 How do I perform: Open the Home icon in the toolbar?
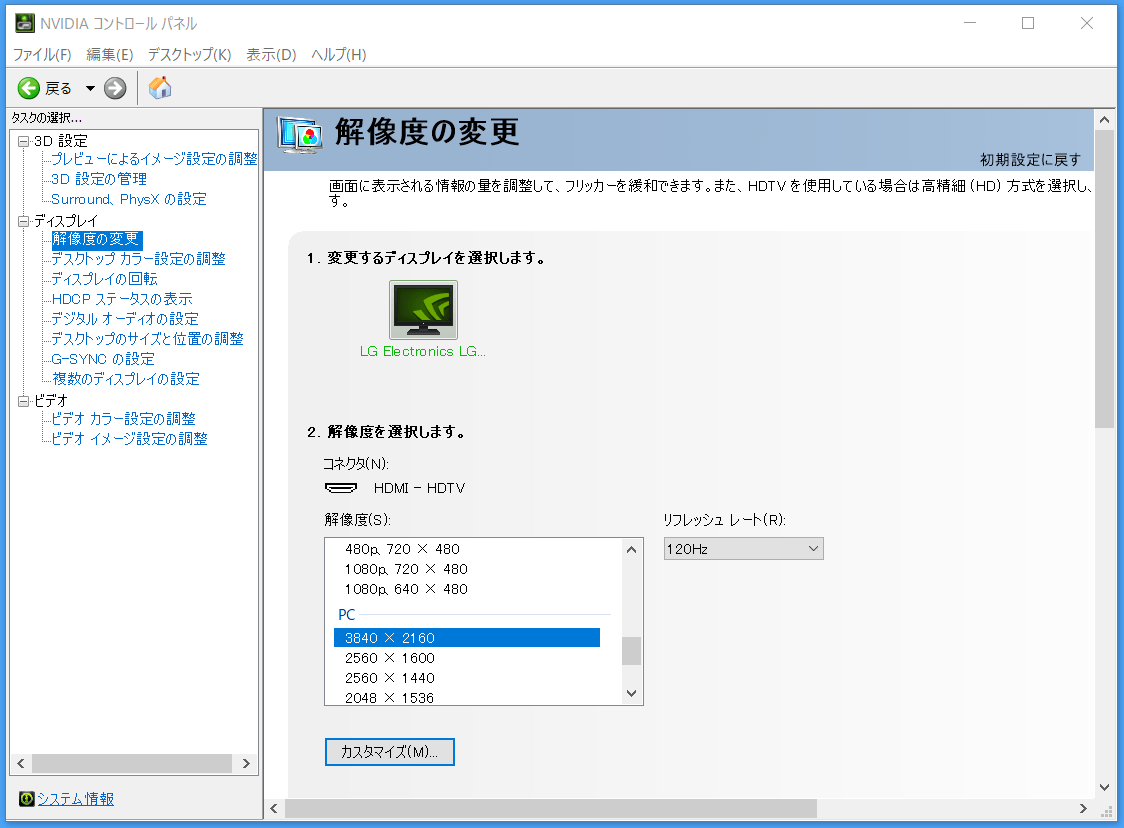pos(160,87)
